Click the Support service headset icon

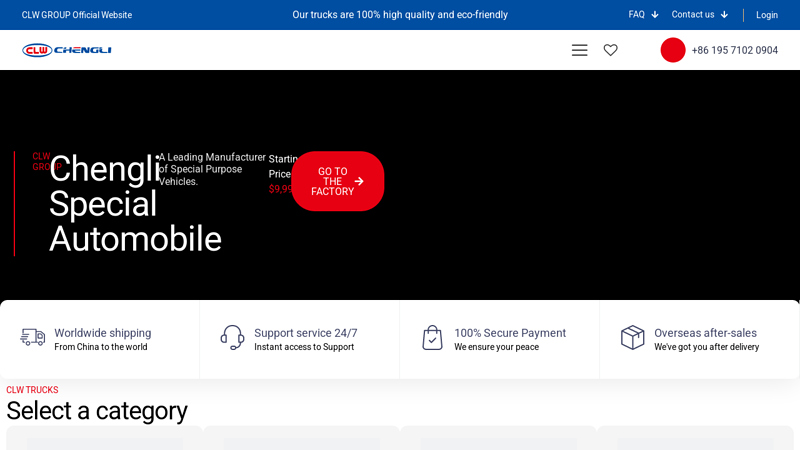[x=232, y=337]
